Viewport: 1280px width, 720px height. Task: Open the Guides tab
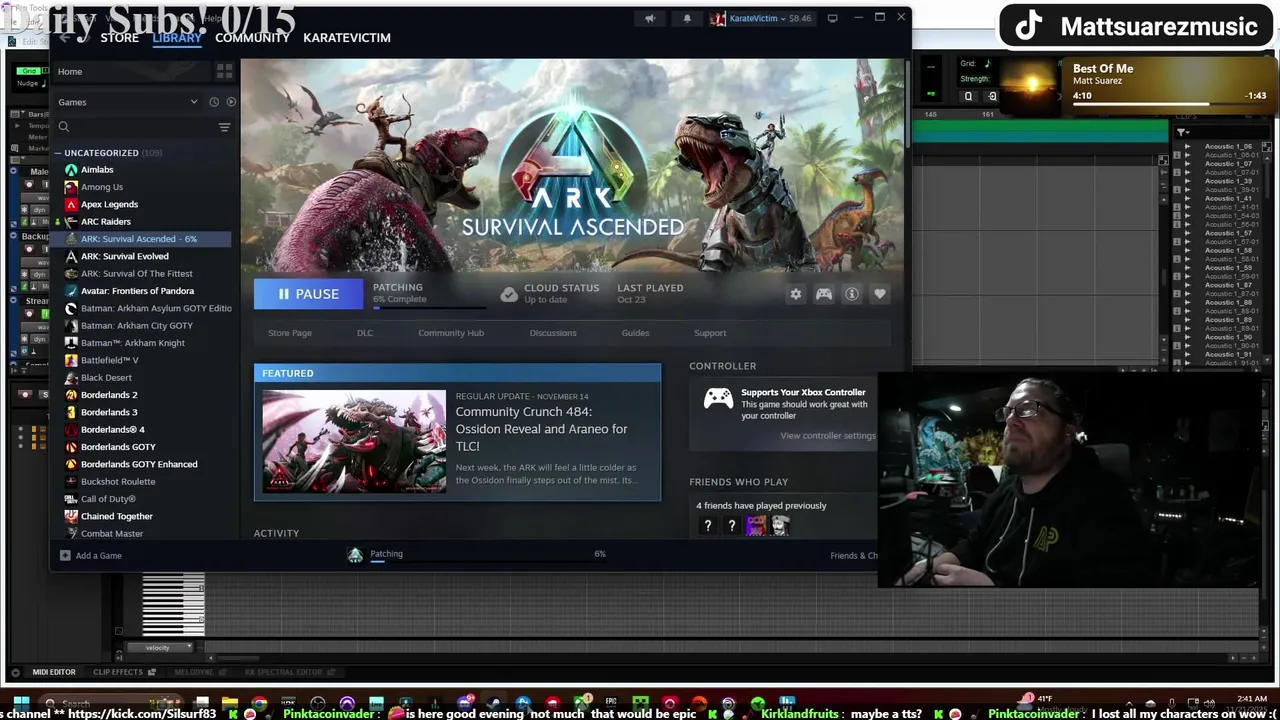click(x=635, y=333)
